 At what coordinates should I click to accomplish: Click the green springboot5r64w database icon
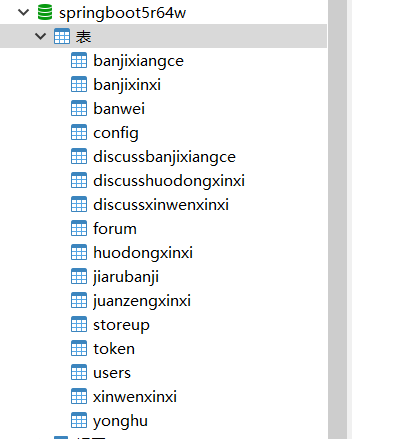pos(45,12)
